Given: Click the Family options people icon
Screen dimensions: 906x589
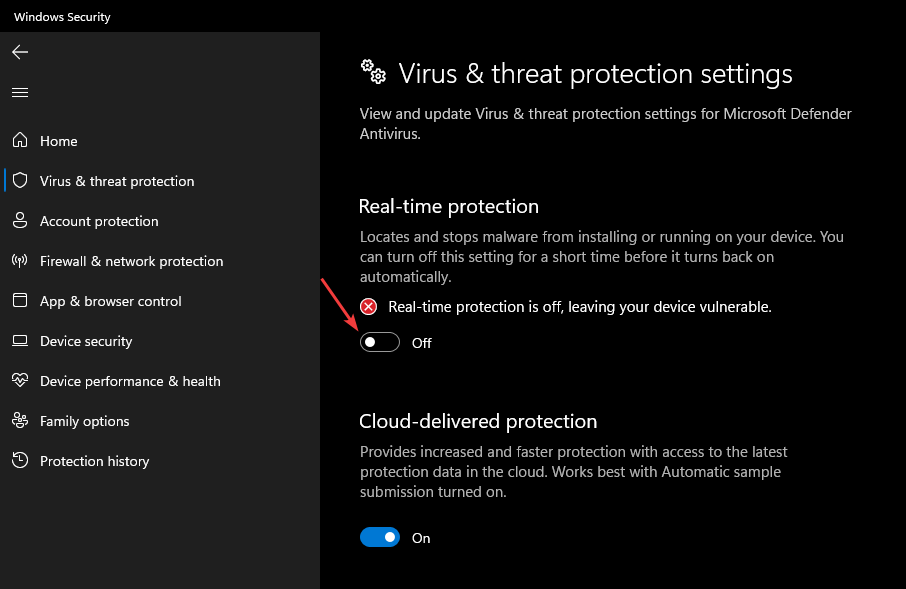Looking at the screenshot, I should tap(20, 421).
